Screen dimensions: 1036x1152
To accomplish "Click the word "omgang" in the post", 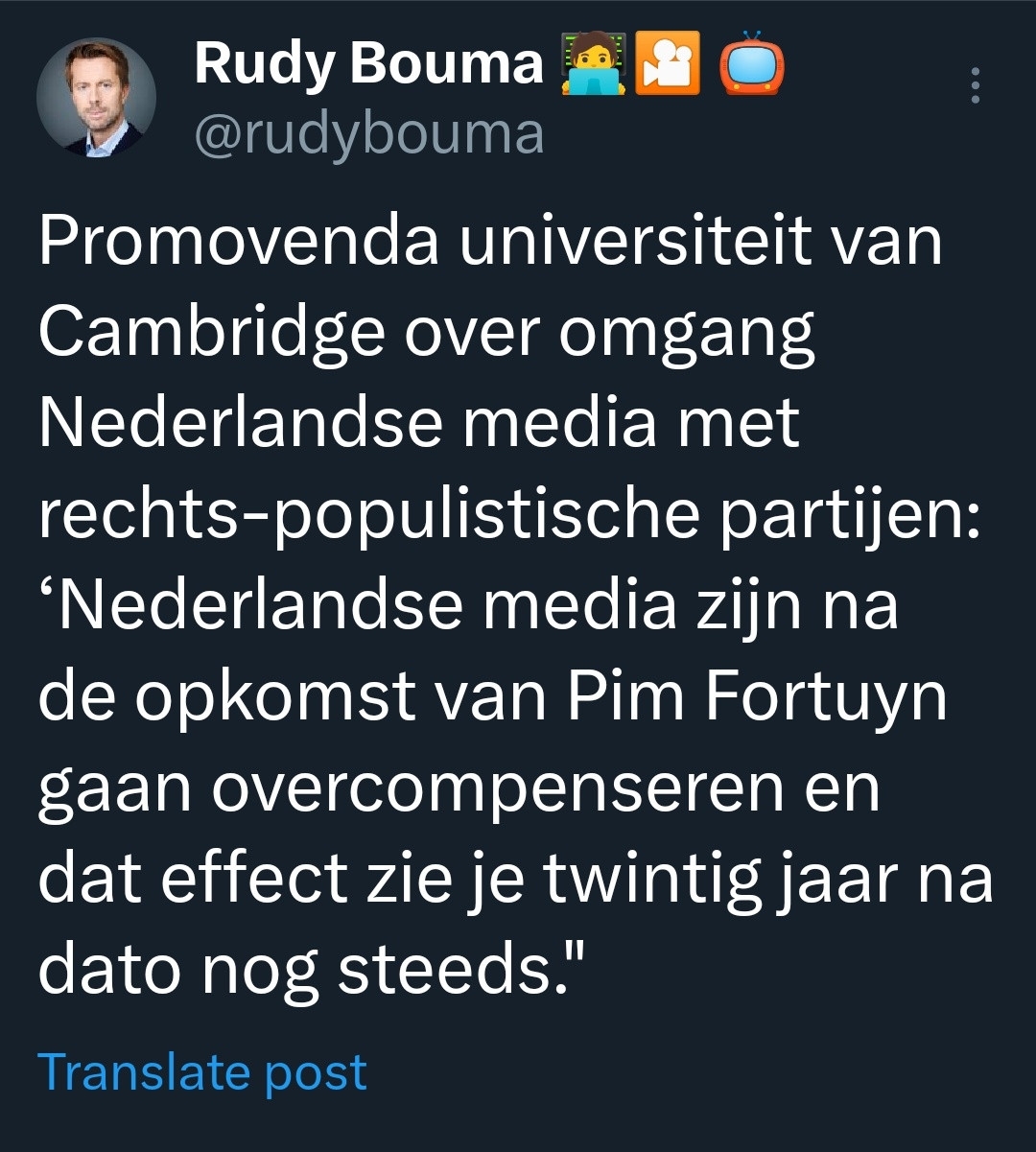I will tap(687, 335).
